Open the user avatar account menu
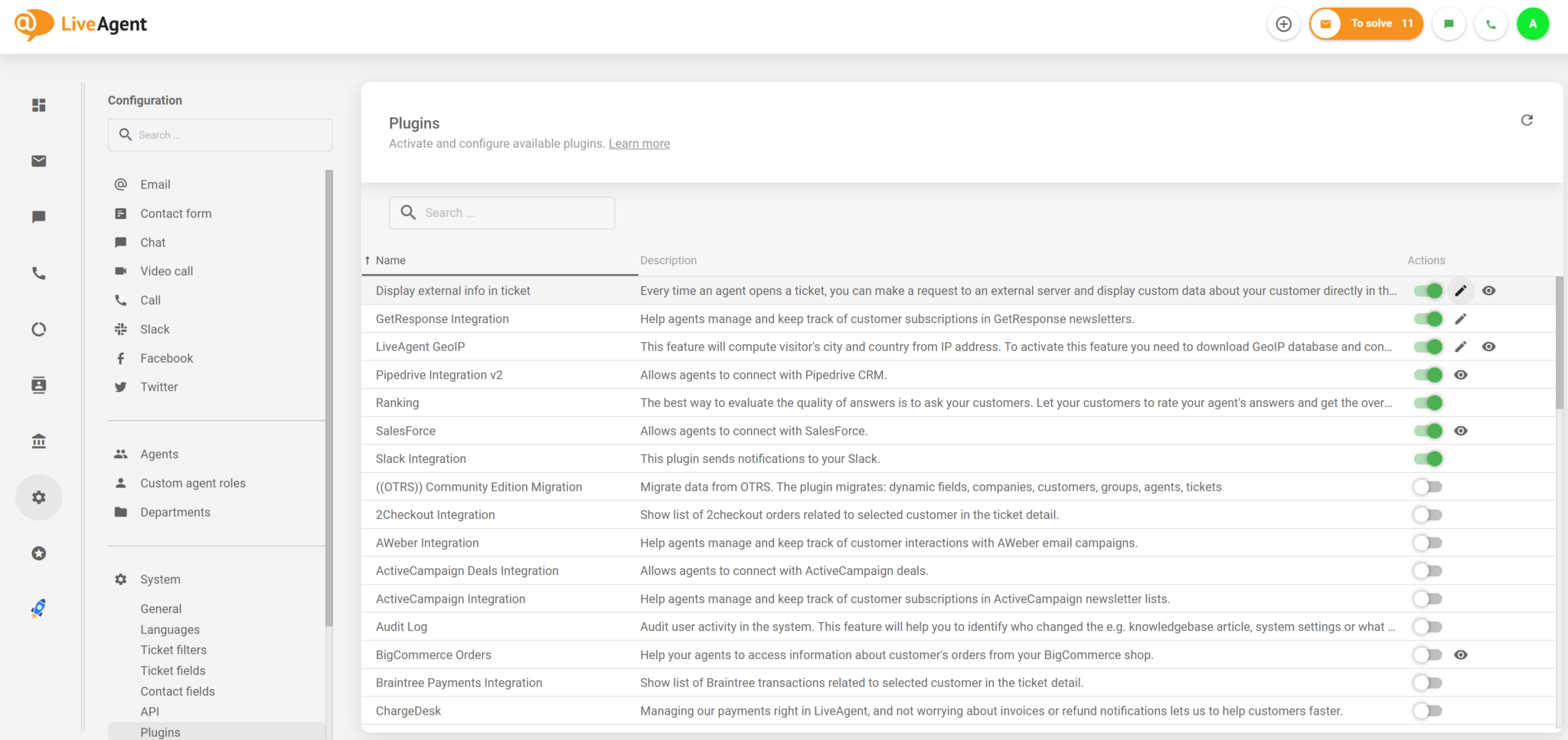This screenshot has height=740, width=1568. (1533, 24)
